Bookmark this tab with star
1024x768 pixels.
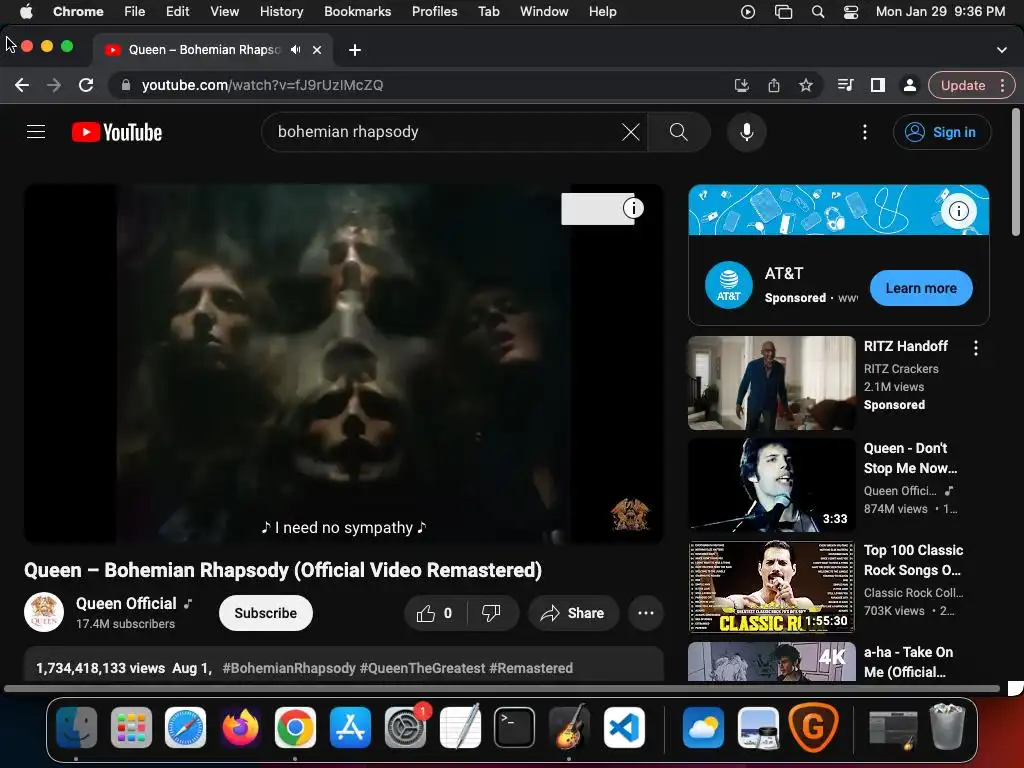(x=806, y=85)
